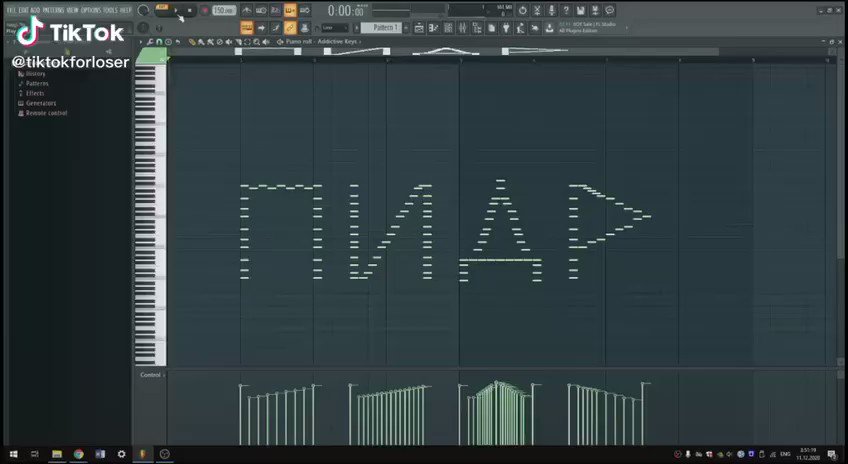
Task: Select the Draw pencil tool in piano roll
Action: (x=191, y=42)
